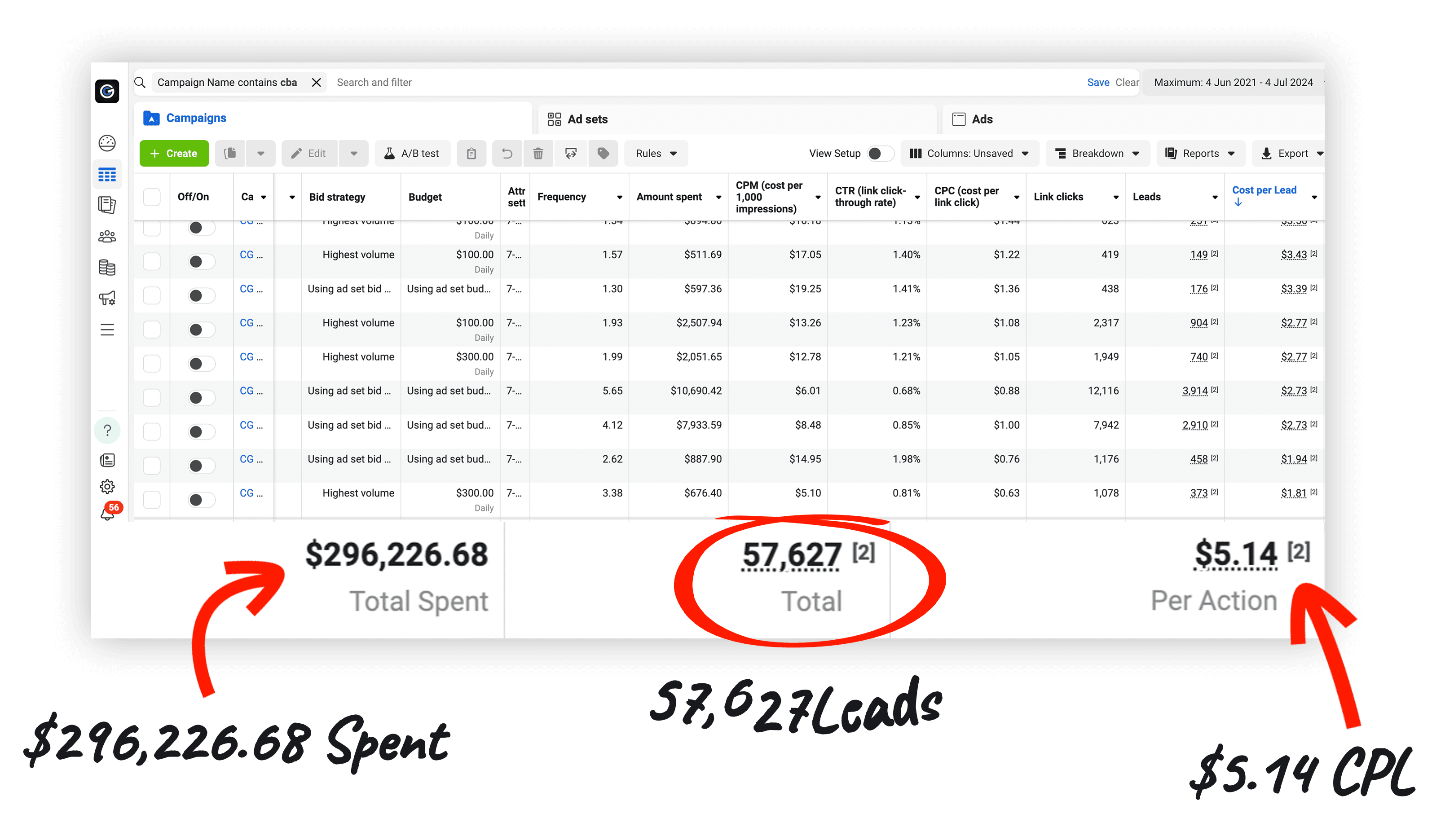The height and width of the screenshot is (840, 1454).
Task: Click the $5.14 Per Action summary value
Action: (x=1236, y=554)
